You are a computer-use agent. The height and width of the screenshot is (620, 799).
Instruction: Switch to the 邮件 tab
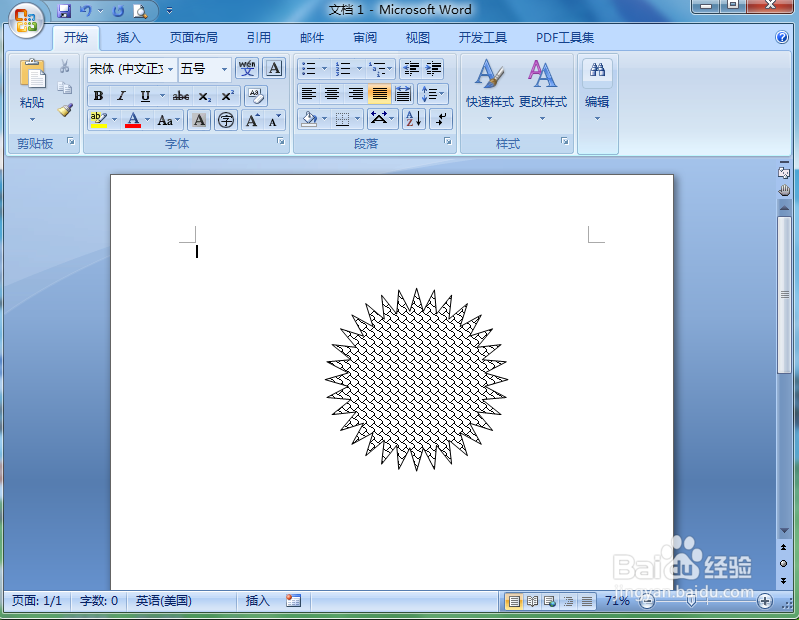(312, 38)
